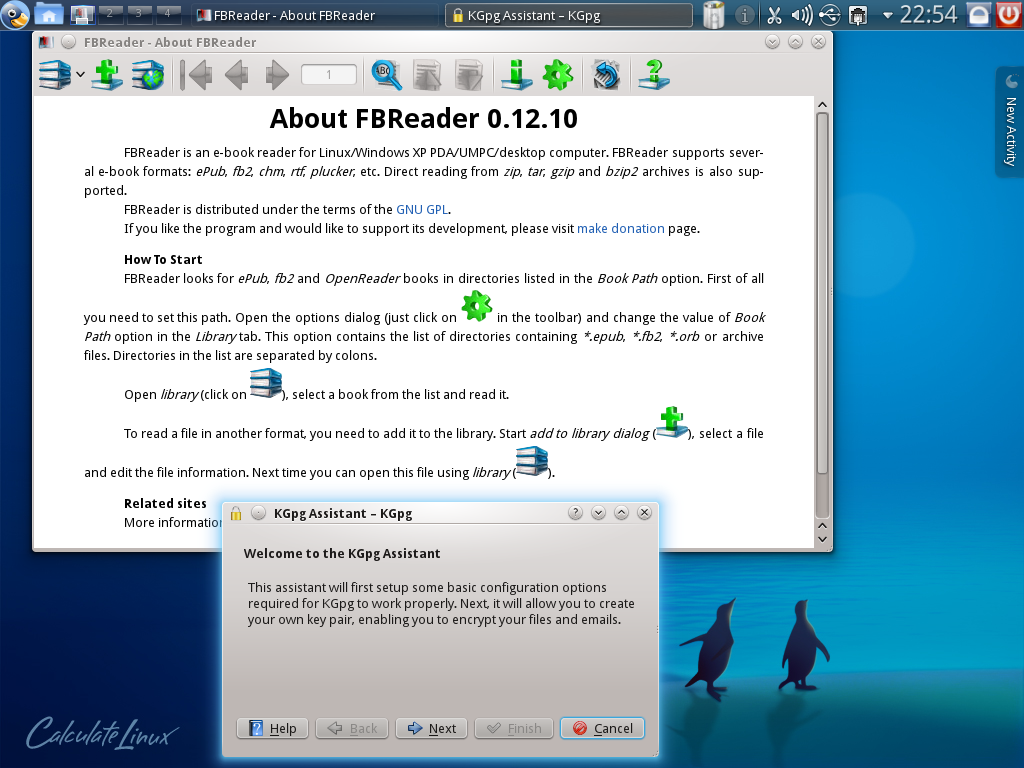Viewport: 1024px width, 768px height.
Task: Click the Help button in KGpg Assistant
Action: (272, 728)
